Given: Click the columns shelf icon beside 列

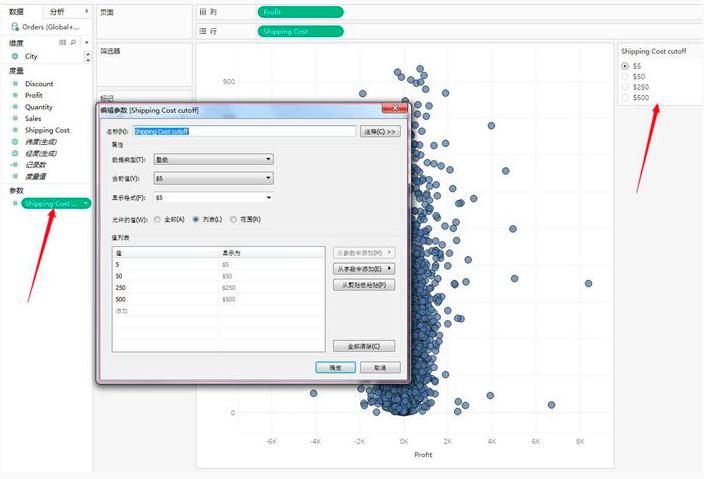Looking at the screenshot, I should click(x=203, y=12).
